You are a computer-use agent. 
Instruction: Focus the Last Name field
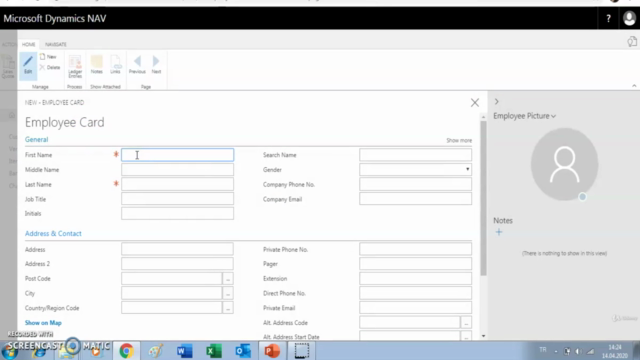(178, 184)
